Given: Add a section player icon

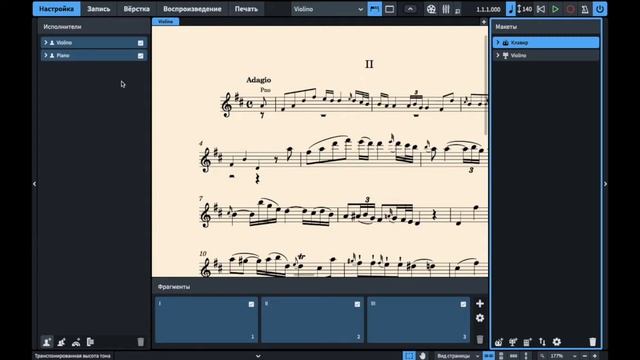Looking at the screenshot, I should click(x=62, y=342).
